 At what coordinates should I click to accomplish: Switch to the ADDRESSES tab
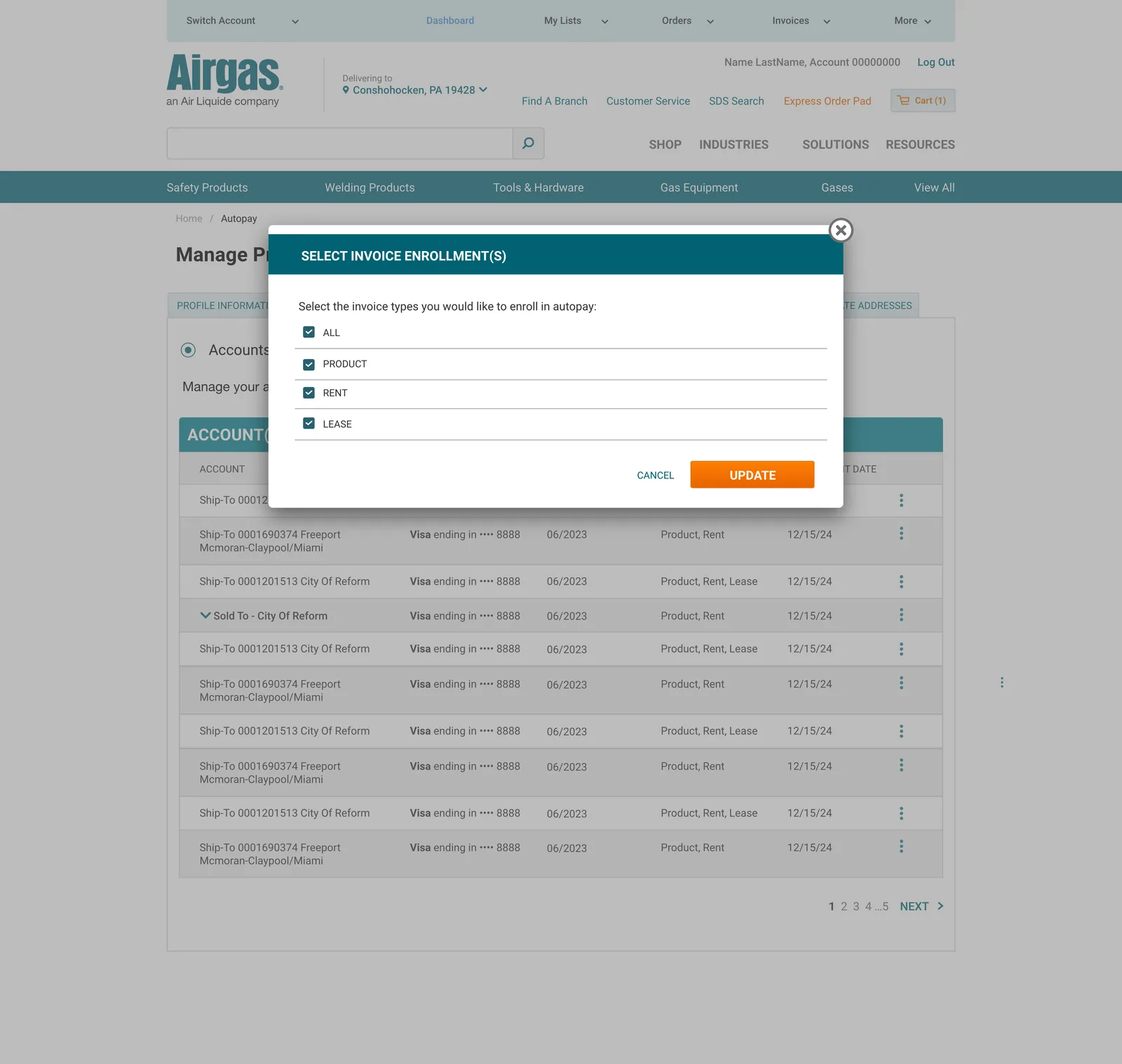pyautogui.click(x=881, y=305)
